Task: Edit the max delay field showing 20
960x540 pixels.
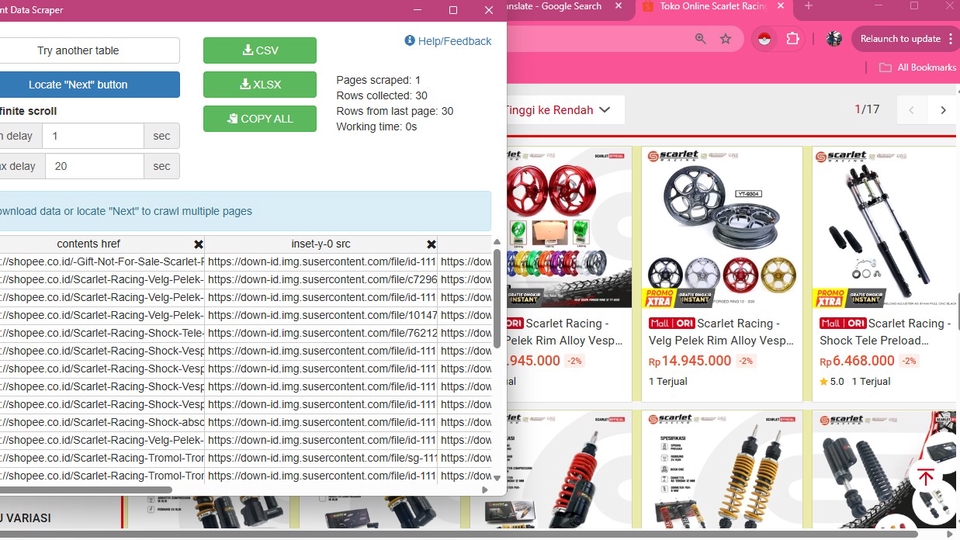Action: [94, 166]
